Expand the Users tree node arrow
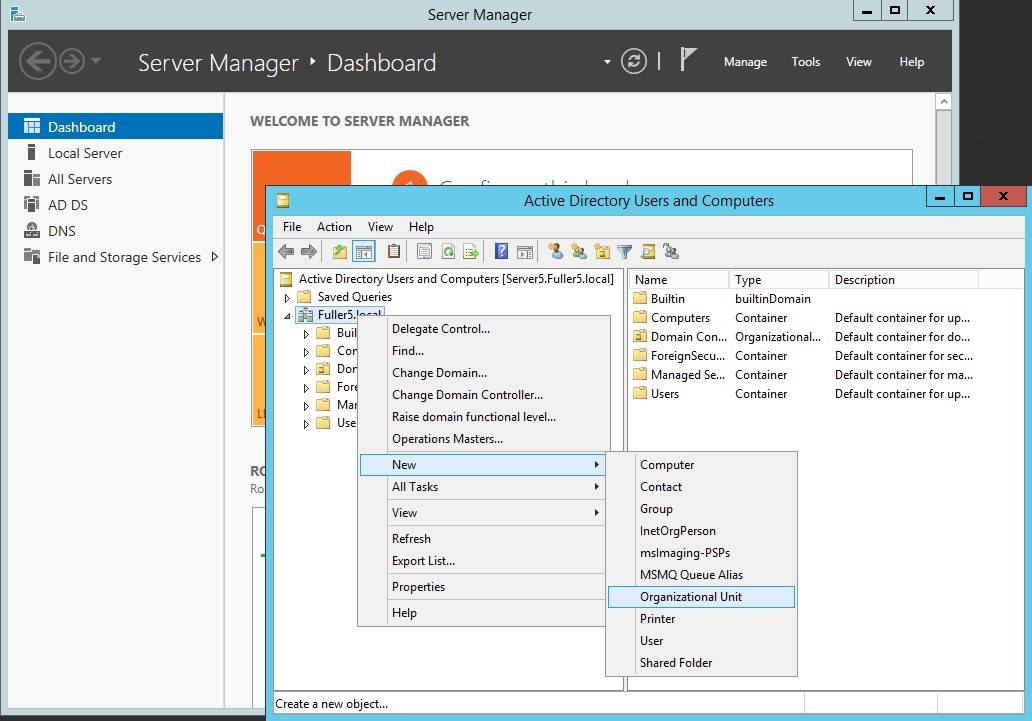The height and width of the screenshot is (721, 1032). [x=306, y=425]
